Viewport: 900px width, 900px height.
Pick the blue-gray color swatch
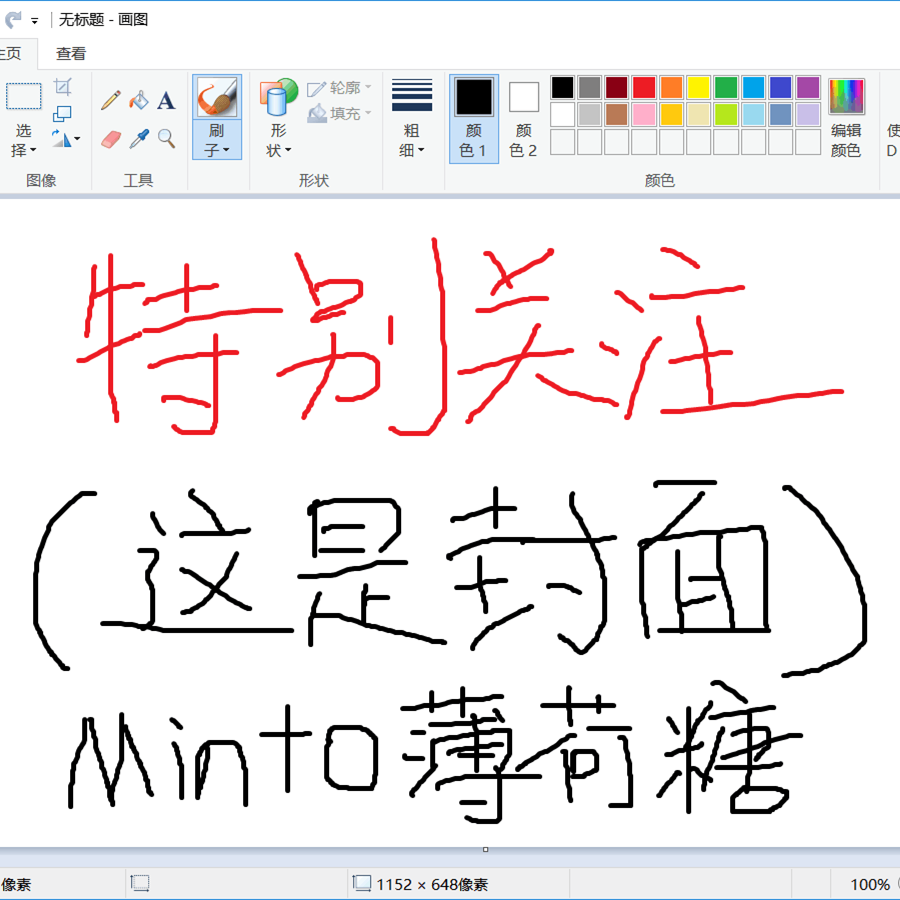tap(781, 115)
